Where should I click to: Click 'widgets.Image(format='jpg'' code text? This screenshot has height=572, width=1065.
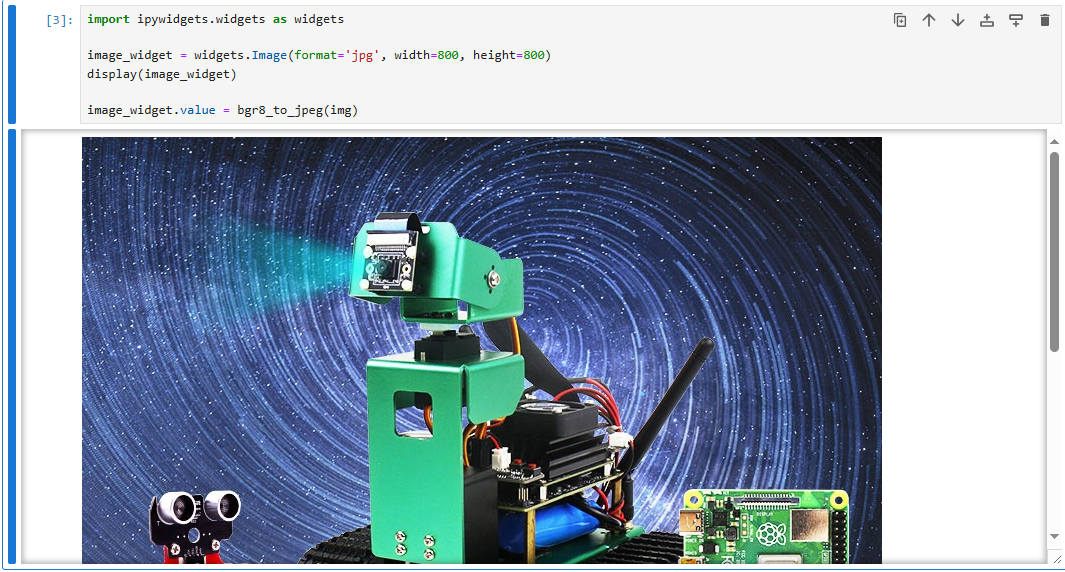point(287,55)
